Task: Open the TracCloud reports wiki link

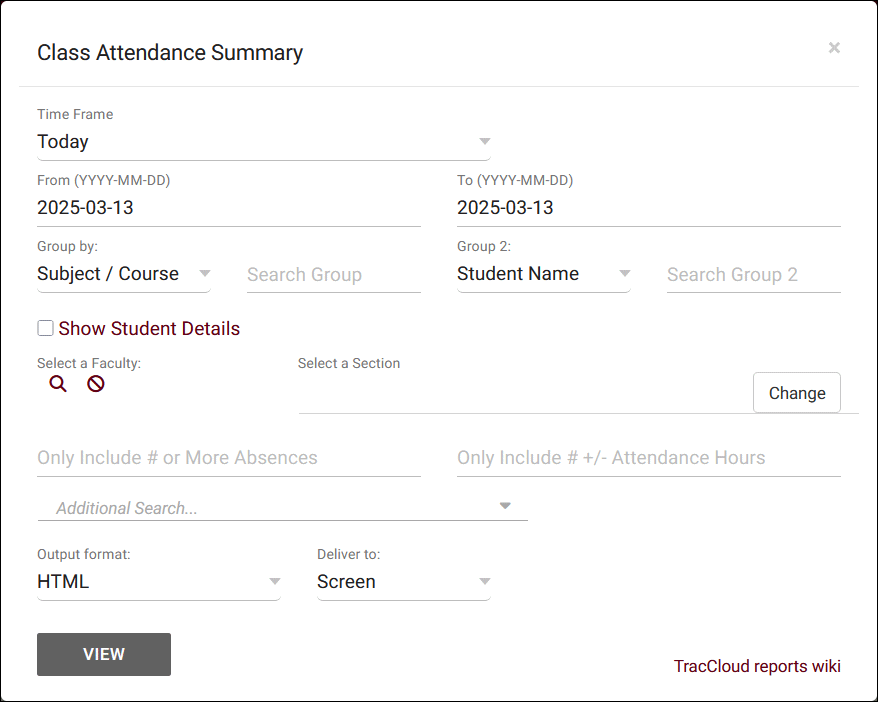Action: point(757,666)
